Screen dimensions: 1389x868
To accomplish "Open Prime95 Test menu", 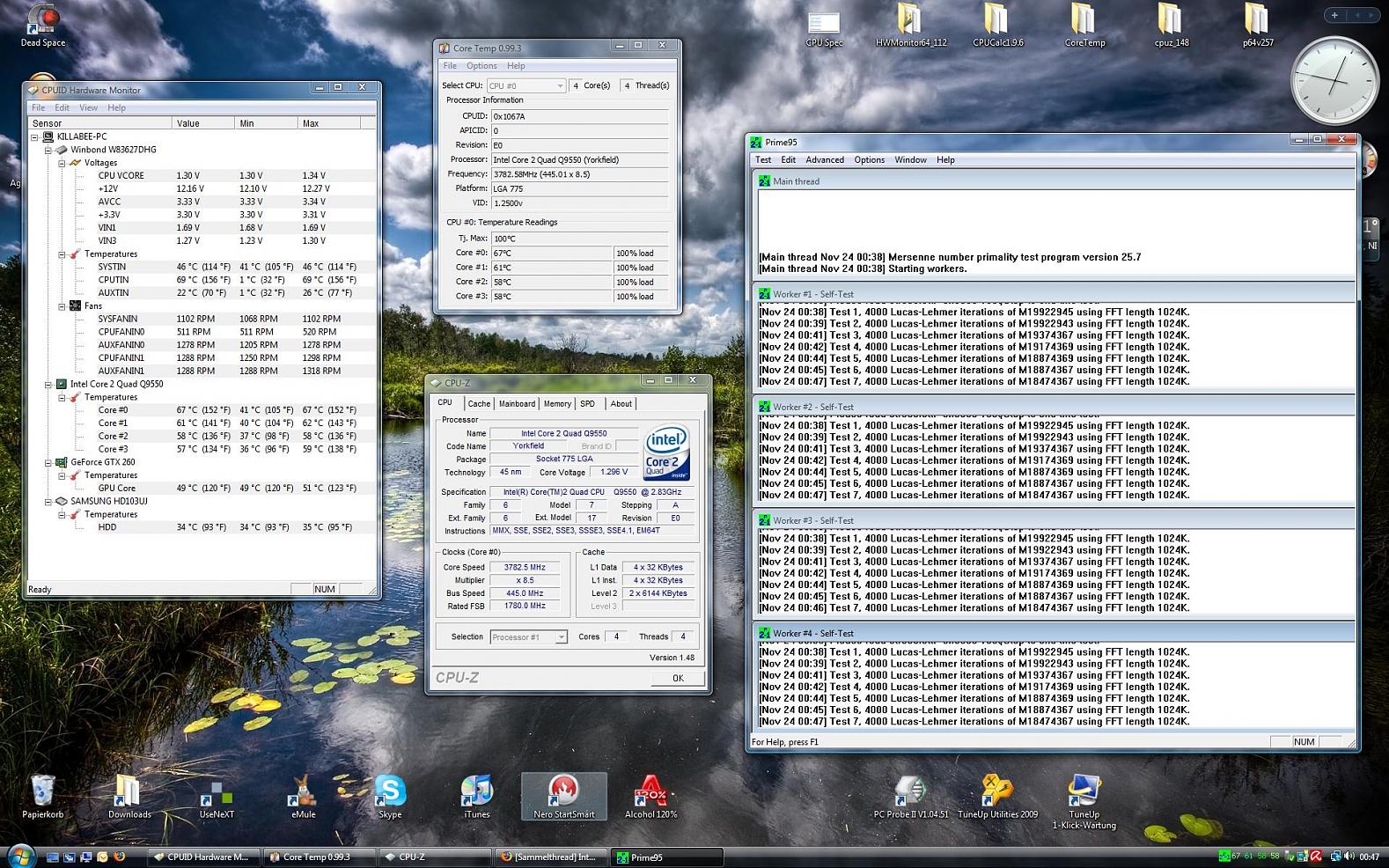I will (x=763, y=160).
